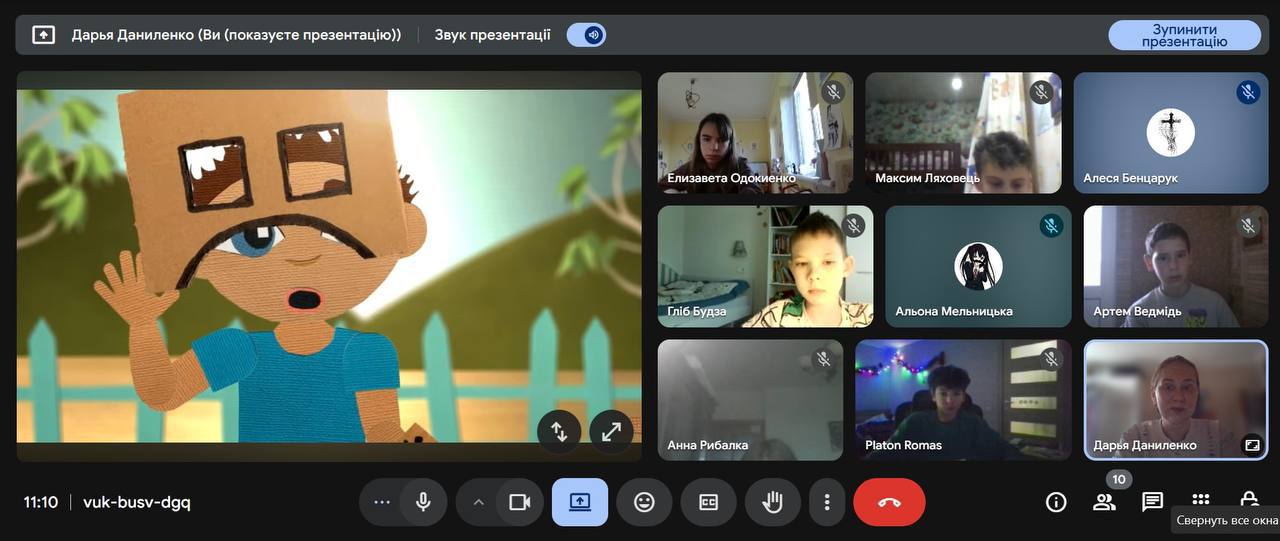This screenshot has width=1280, height=541.
Task: Turn off the camera in the bottom bar
Action: tap(519, 502)
